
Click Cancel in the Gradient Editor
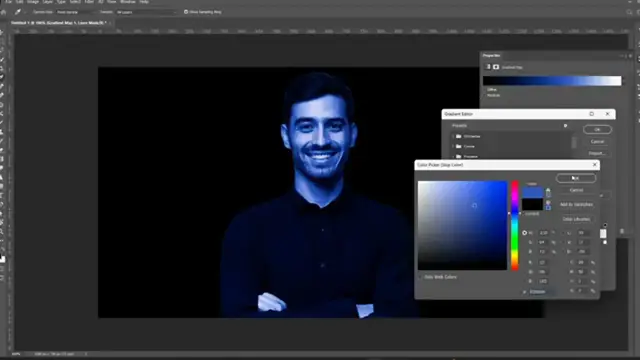(597, 142)
